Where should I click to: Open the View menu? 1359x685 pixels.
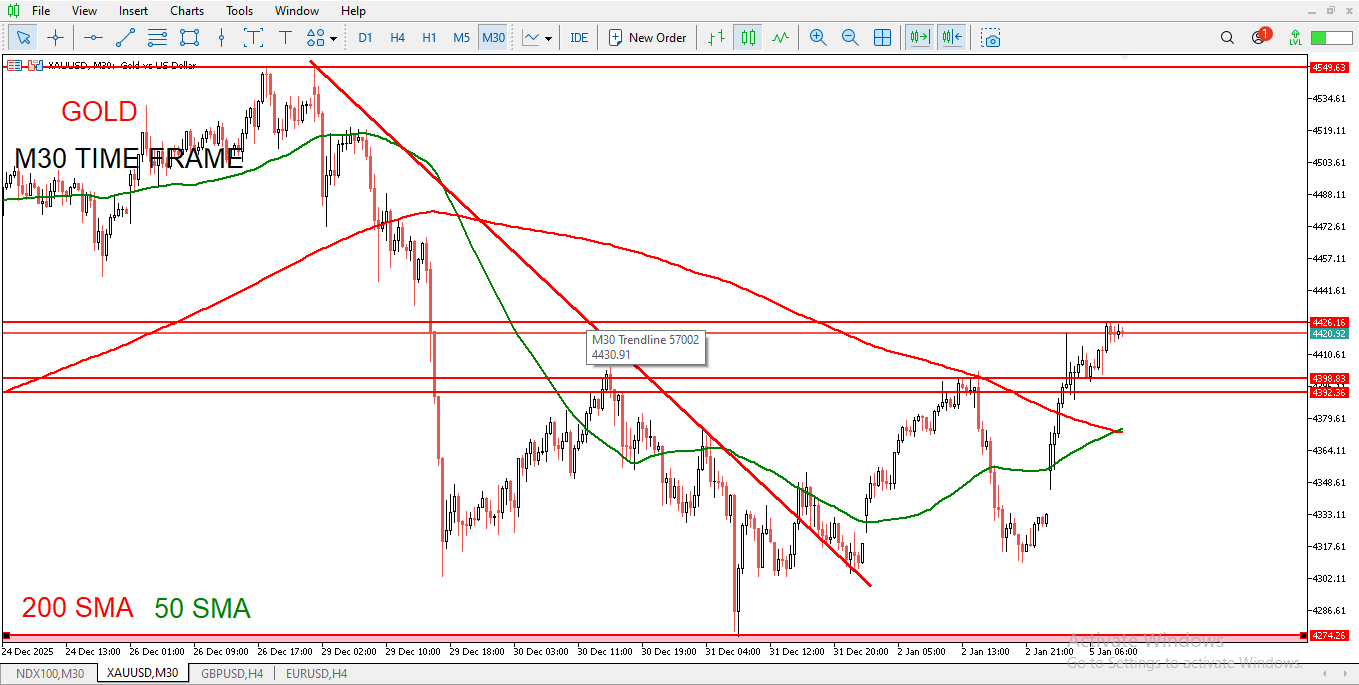85,11
